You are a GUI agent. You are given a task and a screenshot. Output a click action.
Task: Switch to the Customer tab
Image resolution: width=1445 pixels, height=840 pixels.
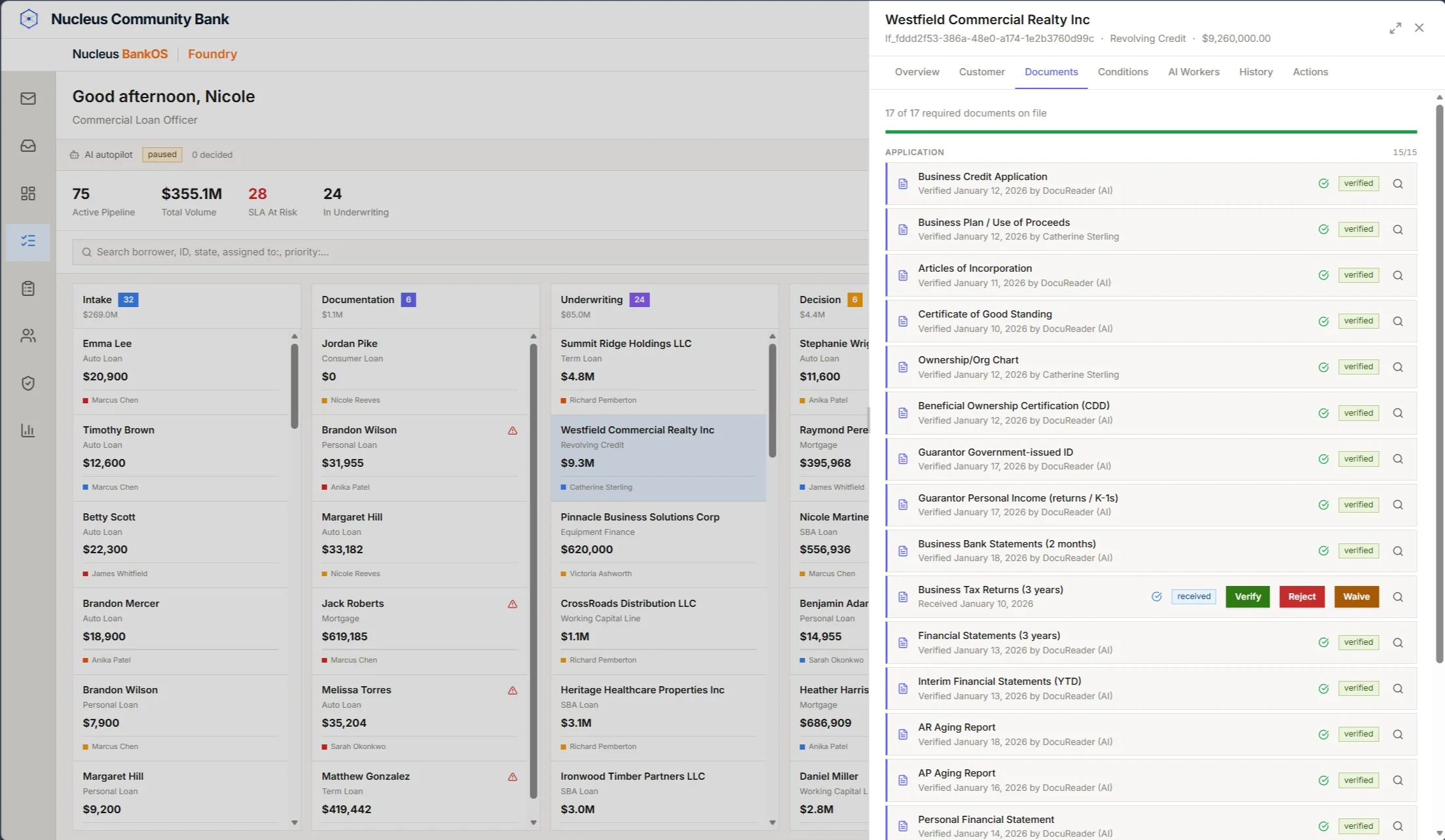(981, 72)
